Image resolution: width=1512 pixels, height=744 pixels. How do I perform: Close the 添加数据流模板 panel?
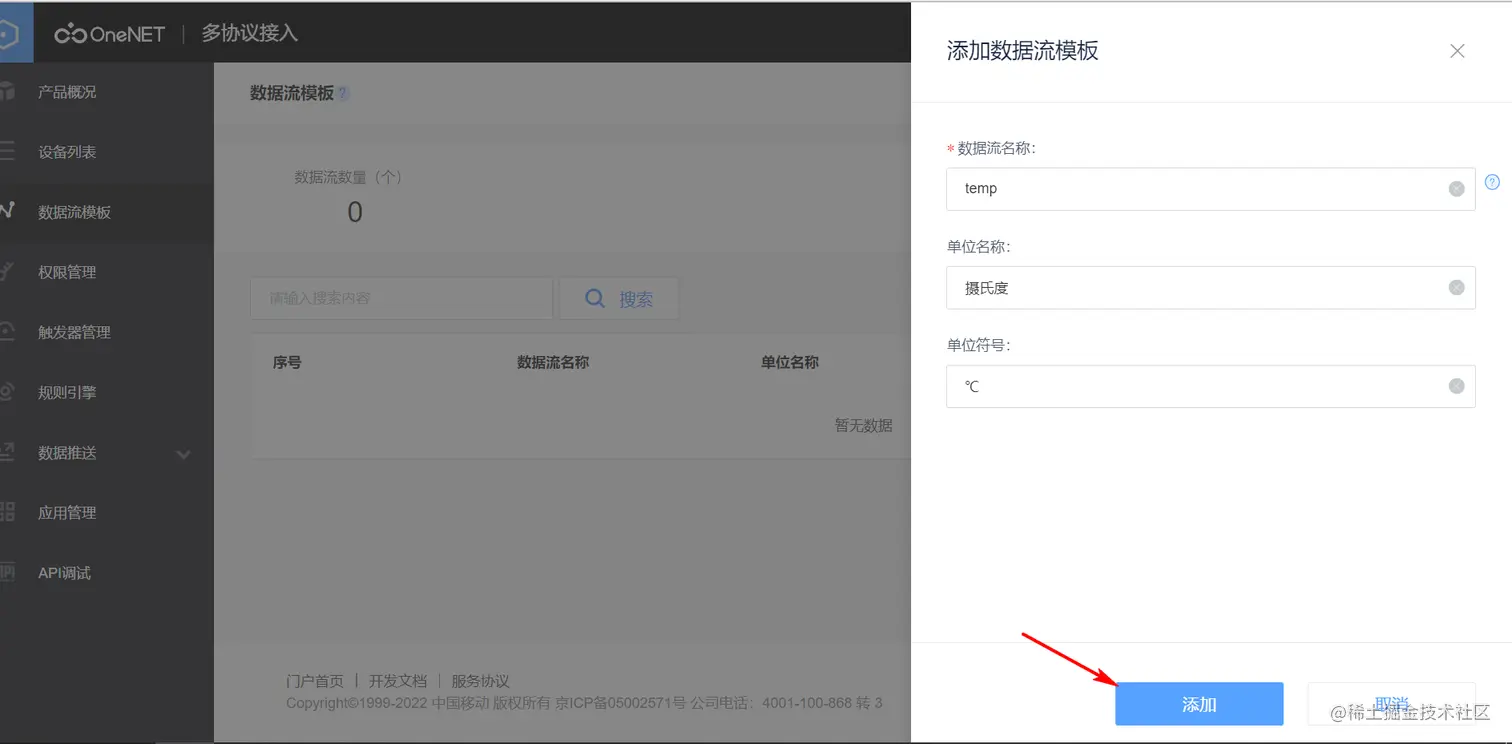point(1457,51)
